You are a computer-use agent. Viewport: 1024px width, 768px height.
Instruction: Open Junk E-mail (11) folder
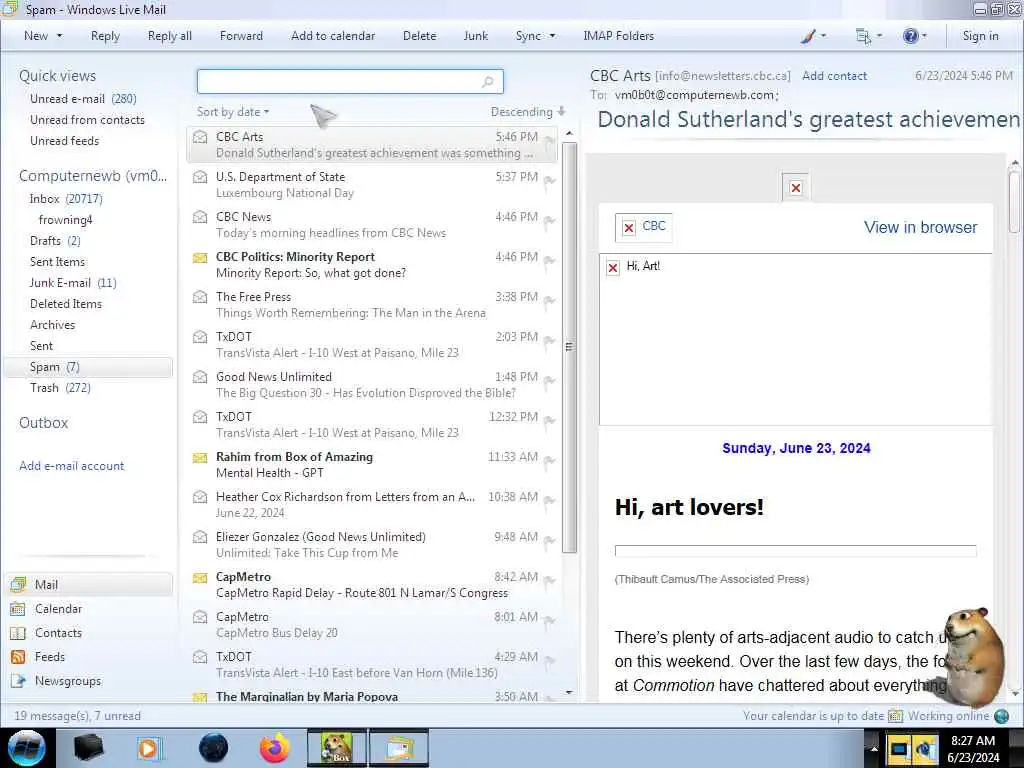pos(73,283)
